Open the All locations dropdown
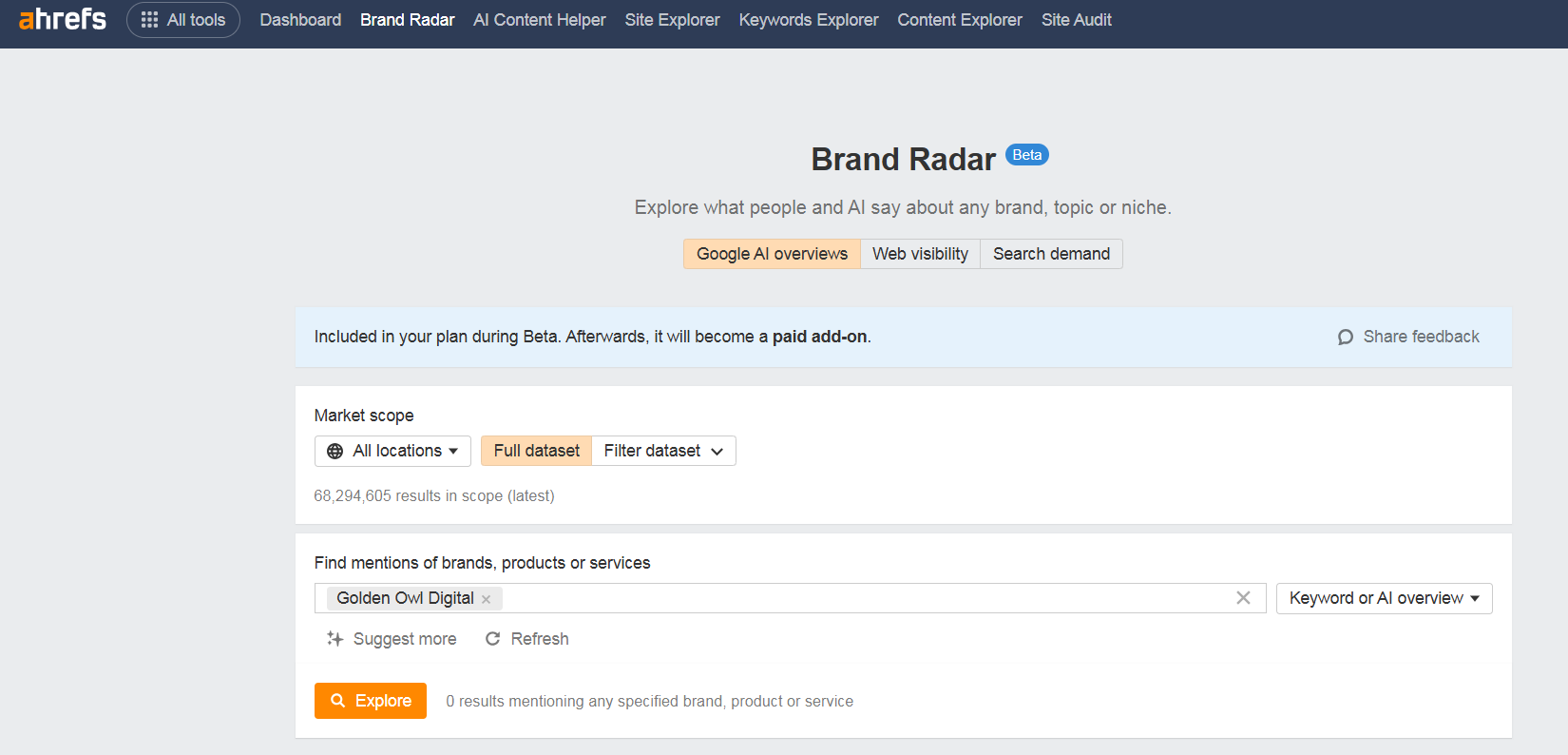The width and height of the screenshot is (1568, 755). pyautogui.click(x=392, y=451)
